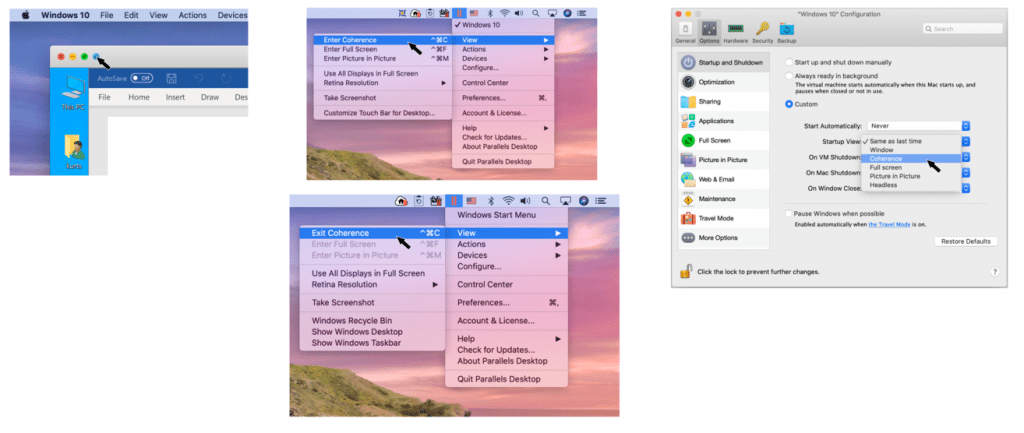The height and width of the screenshot is (433, 1024).
Task: Open the Home tab in Word ribbon
Action: point(138,97)
